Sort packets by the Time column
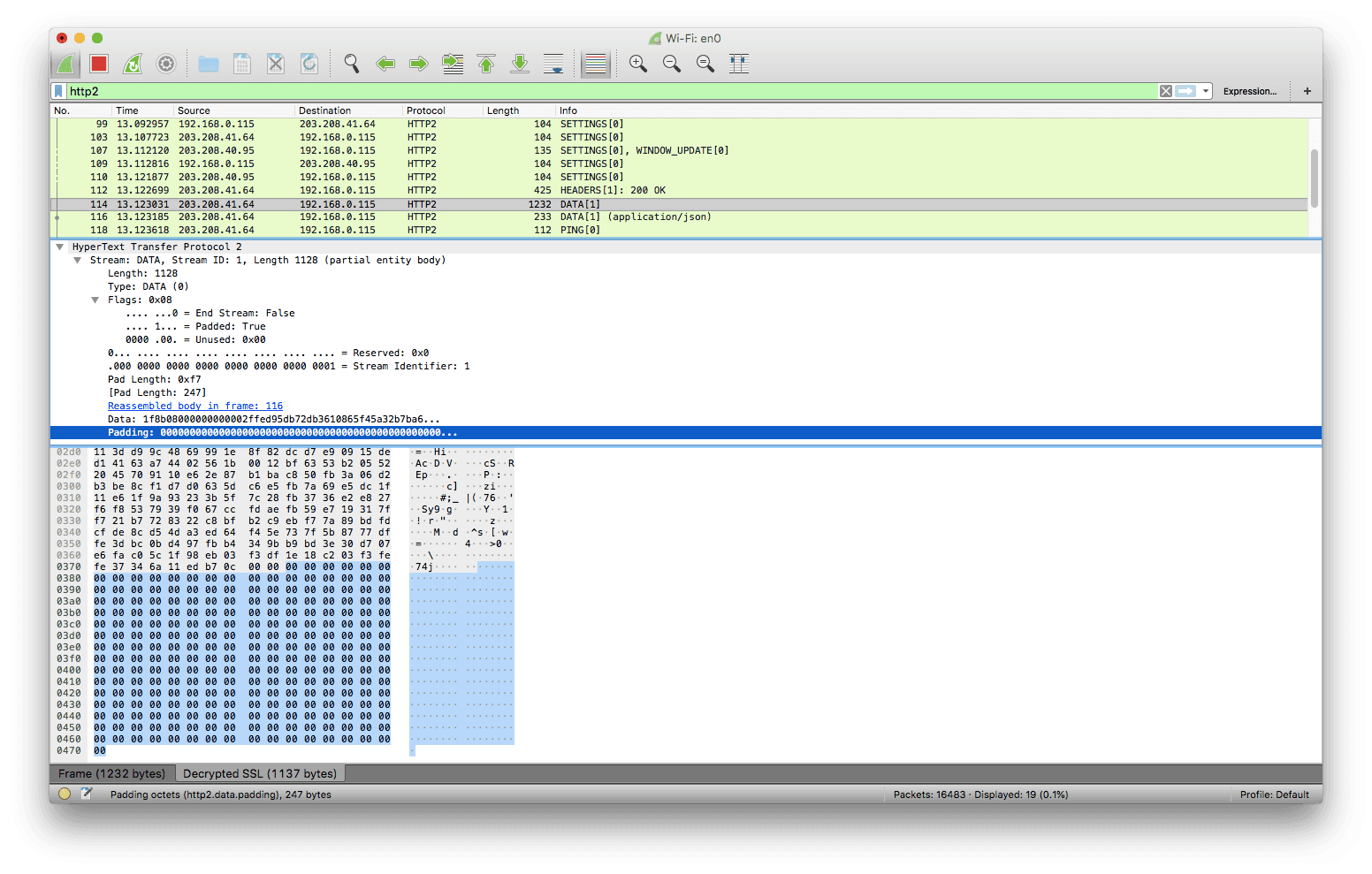Image resolution: width=1372 pixels, height=874 pixels. [x=143, y=110]
